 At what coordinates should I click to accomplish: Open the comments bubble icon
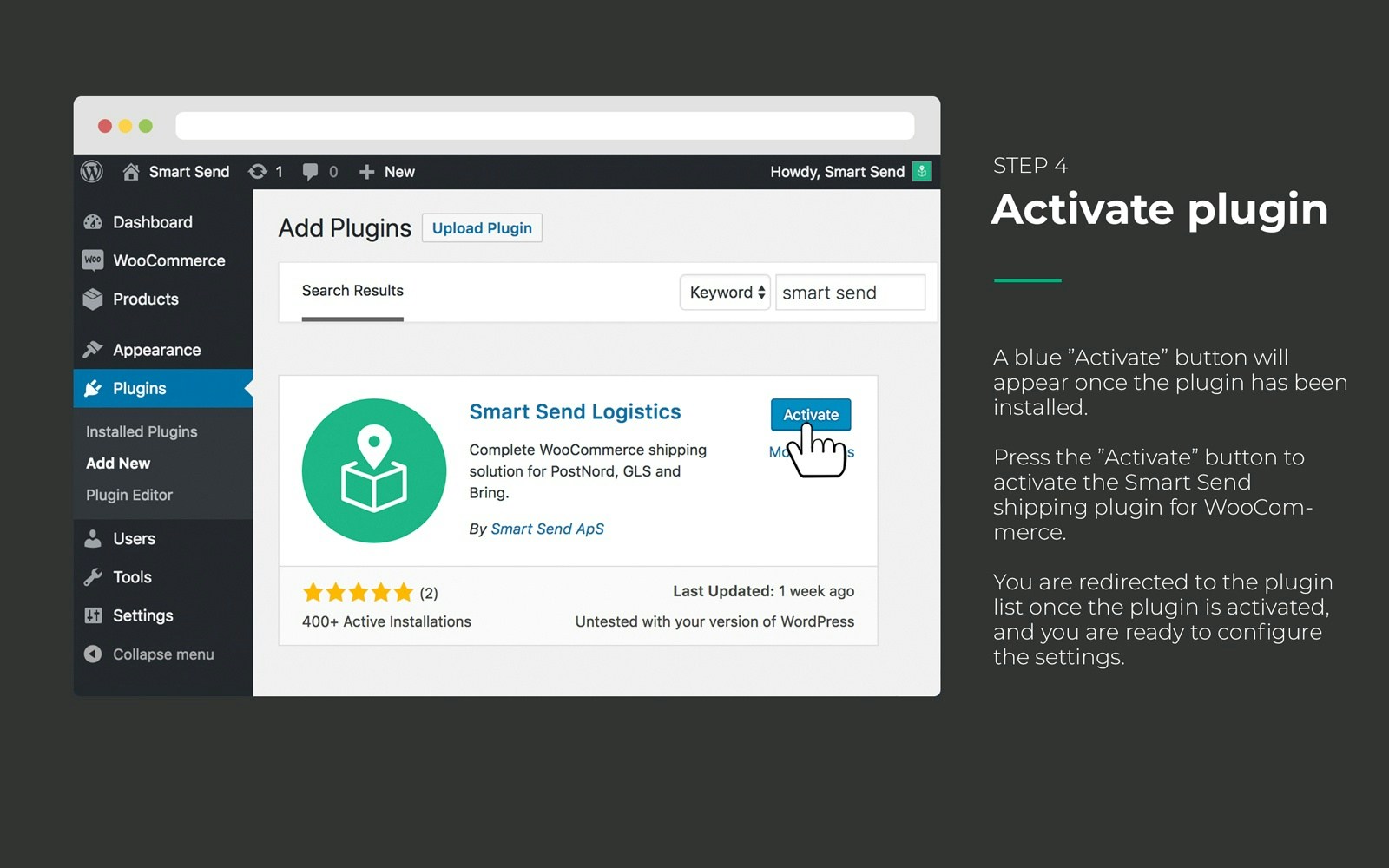pos(310,171)
